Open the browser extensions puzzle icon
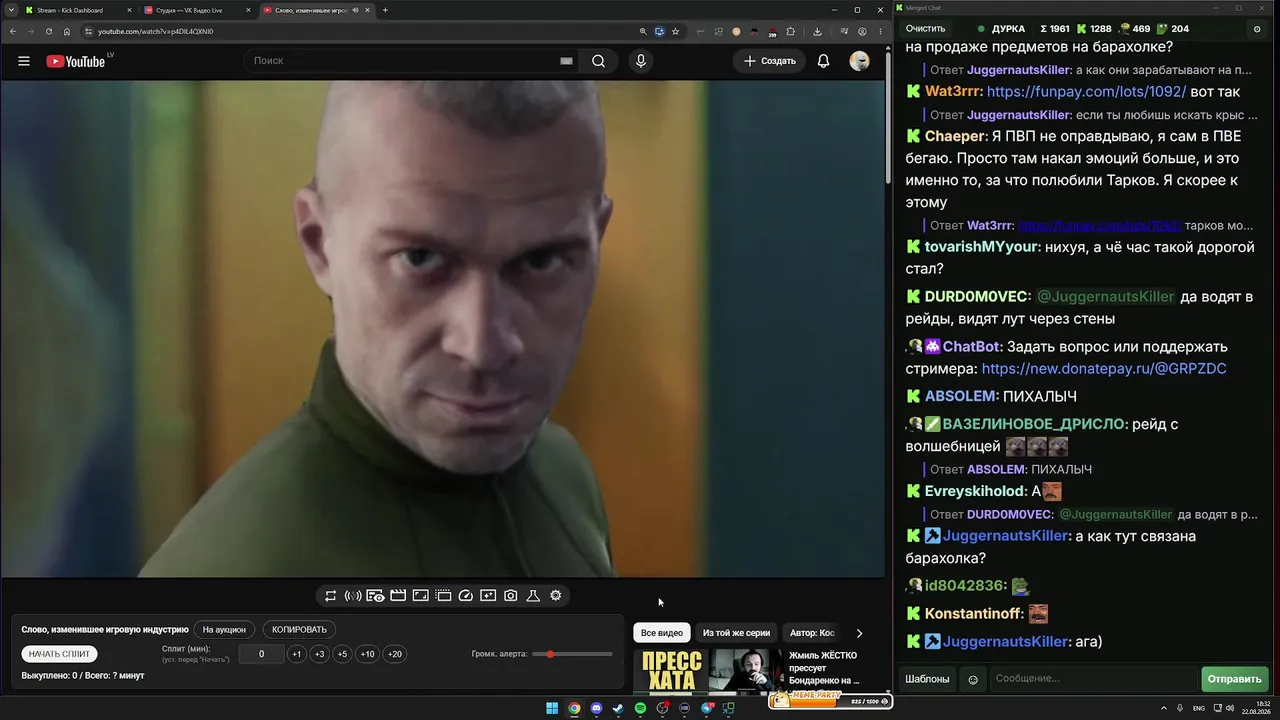This screenshot has height=720, width=1280. pyautogui.click(x=790, y=31)
